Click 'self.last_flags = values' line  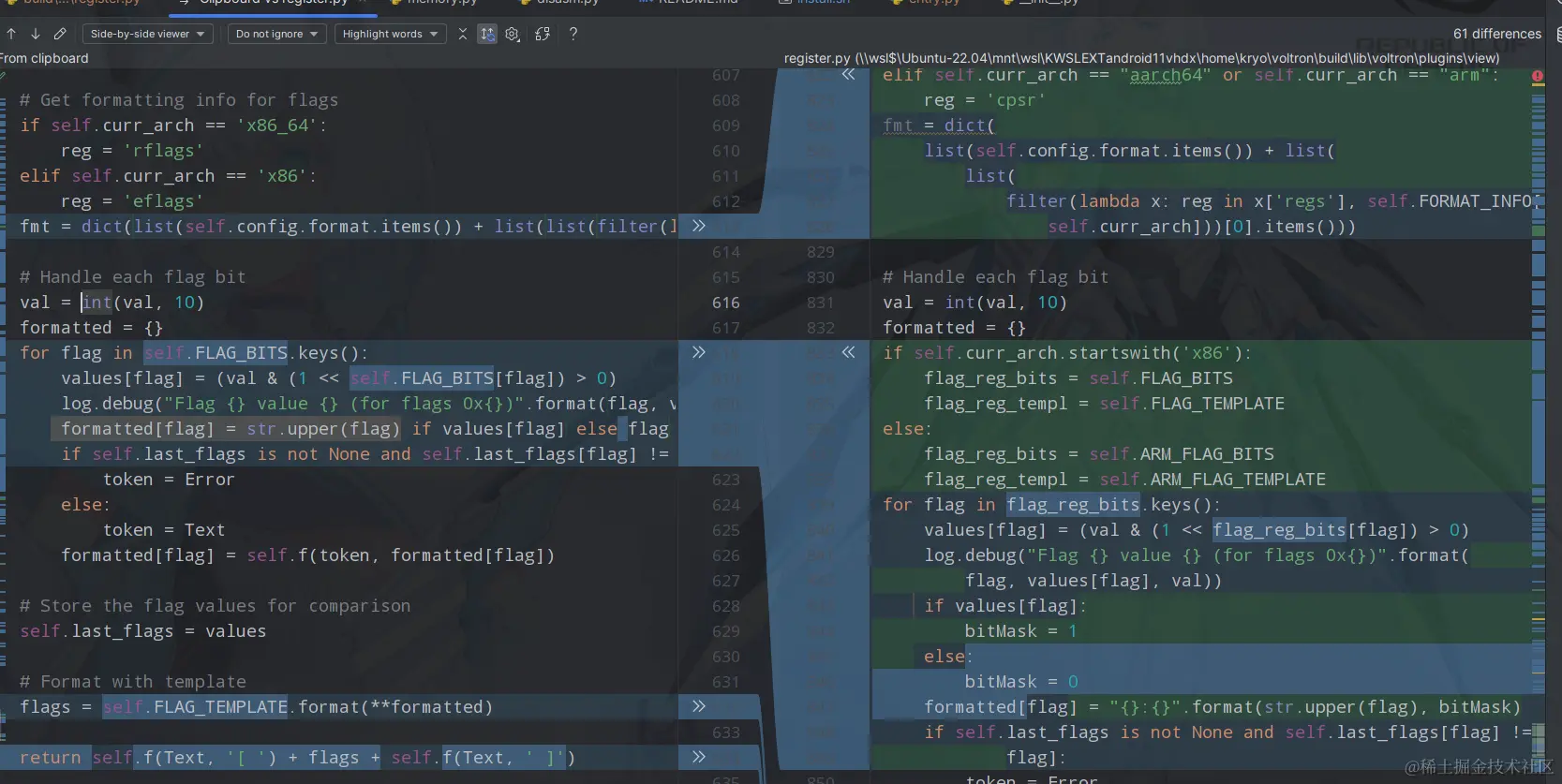point(143,631)
